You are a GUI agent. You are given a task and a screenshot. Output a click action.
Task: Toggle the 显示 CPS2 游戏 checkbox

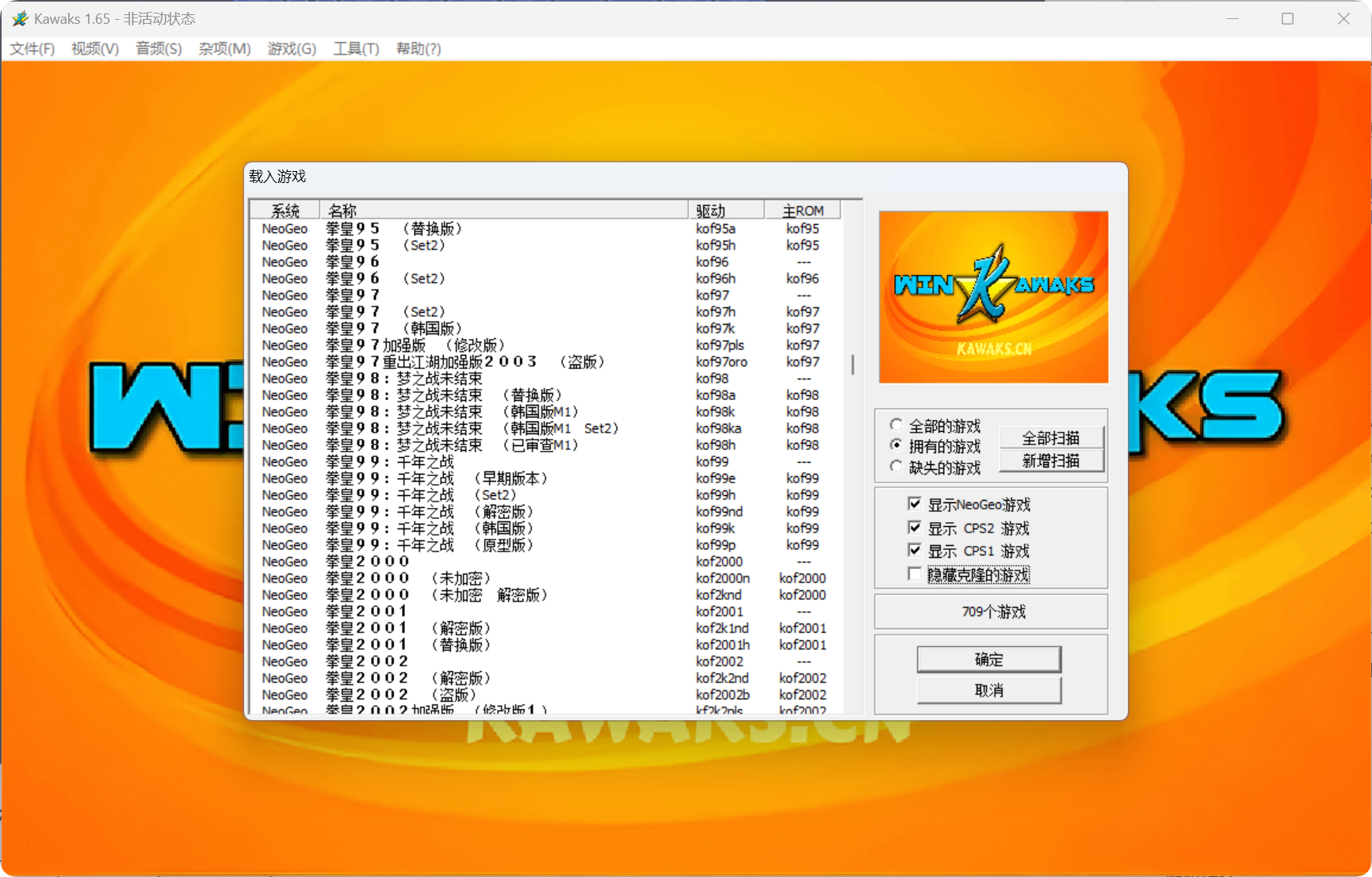click(915, 528)
